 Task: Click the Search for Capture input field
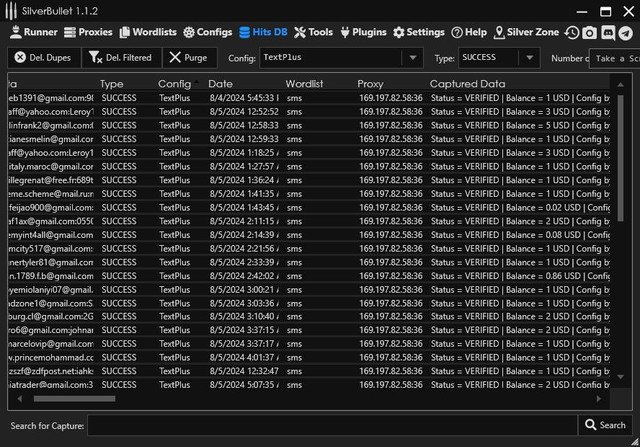tap(332, 425)
